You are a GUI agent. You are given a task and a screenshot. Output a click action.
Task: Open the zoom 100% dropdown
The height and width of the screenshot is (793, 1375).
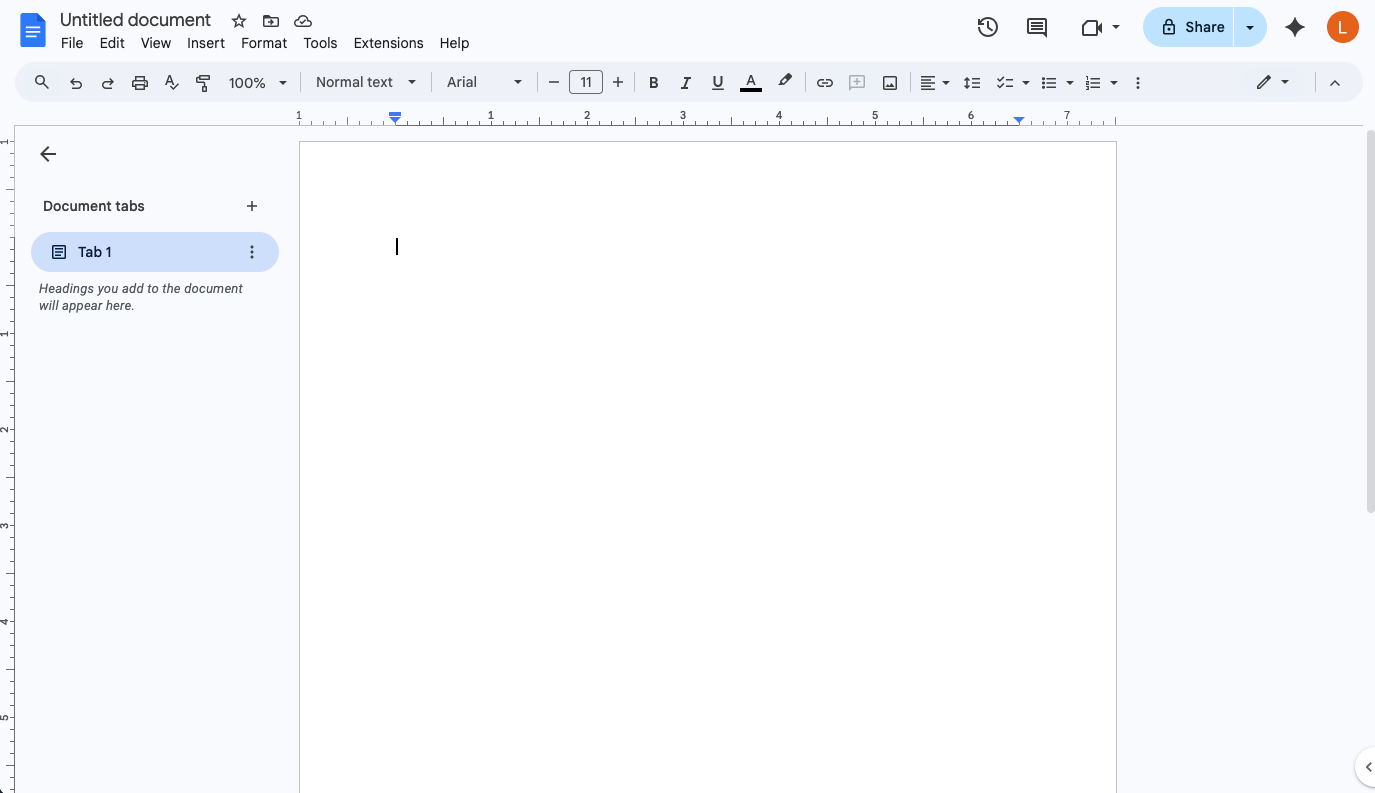click(x=257, y=83)
